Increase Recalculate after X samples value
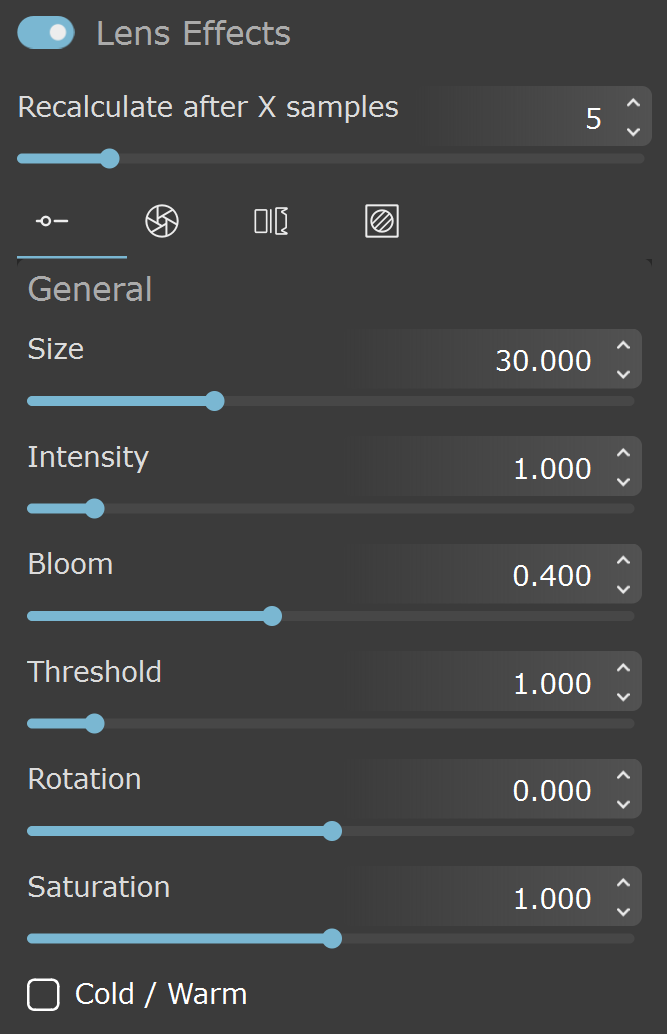Screen dimensions: 667x1034 point(633,103)
